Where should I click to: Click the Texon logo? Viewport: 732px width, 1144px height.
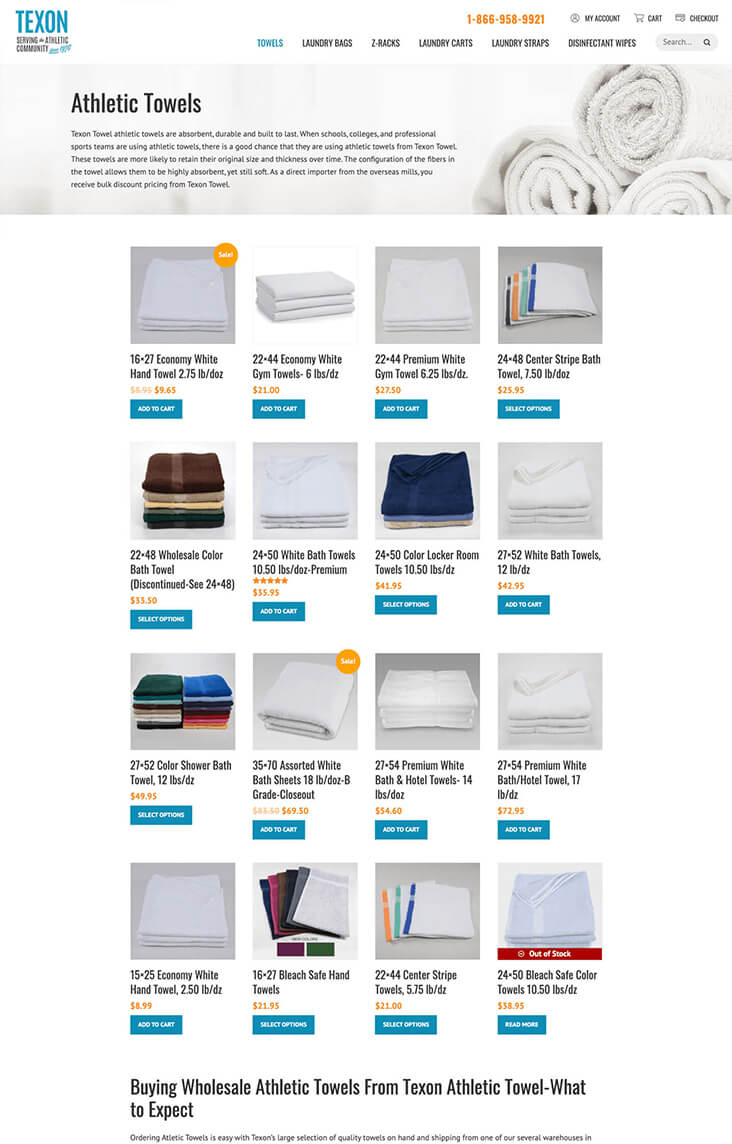pos(44,33)
